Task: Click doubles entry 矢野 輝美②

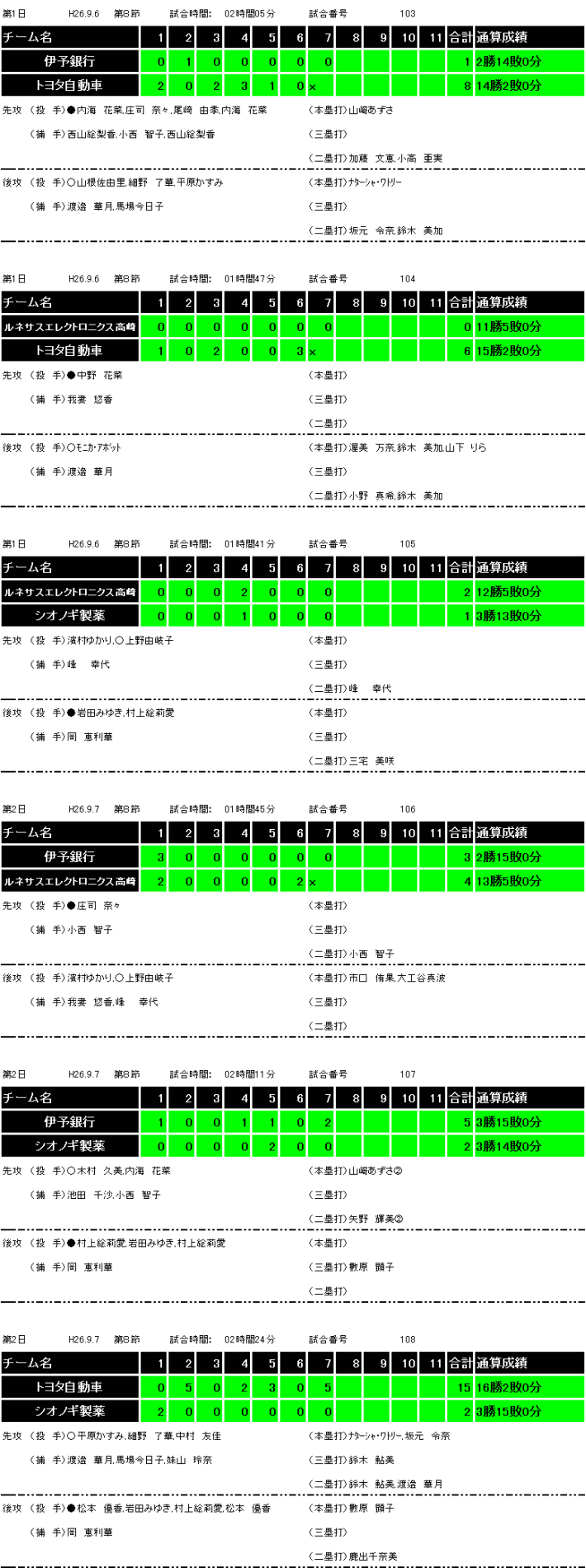Action: 376,1219
